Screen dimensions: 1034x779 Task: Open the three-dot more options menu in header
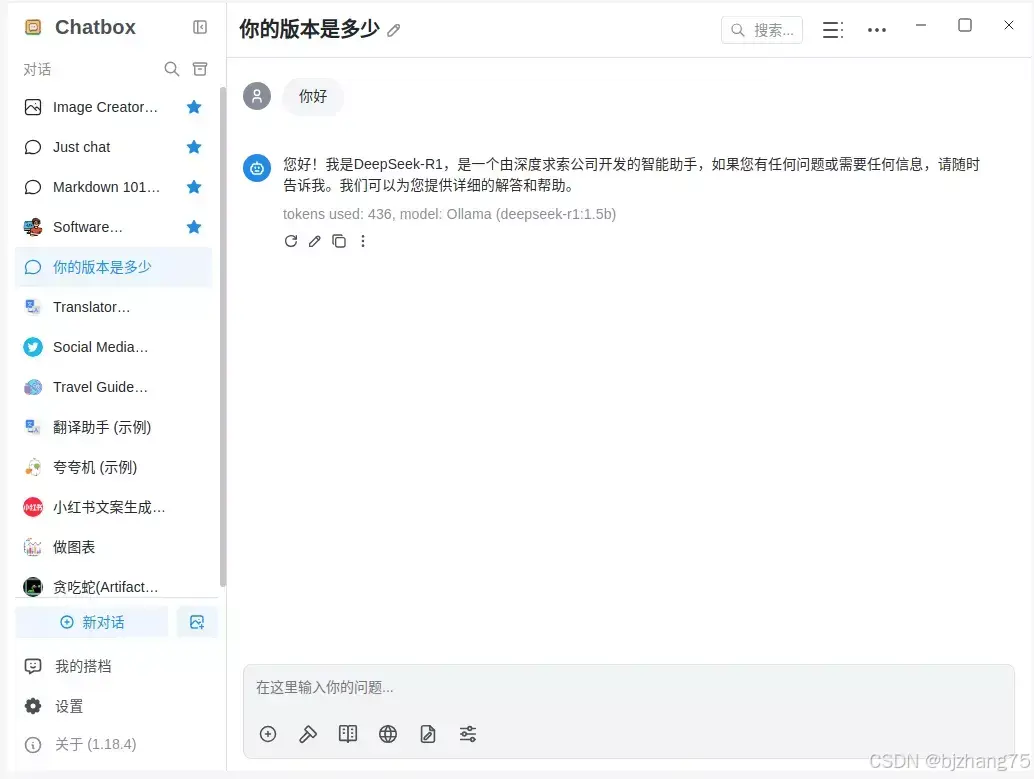(877, 30)
